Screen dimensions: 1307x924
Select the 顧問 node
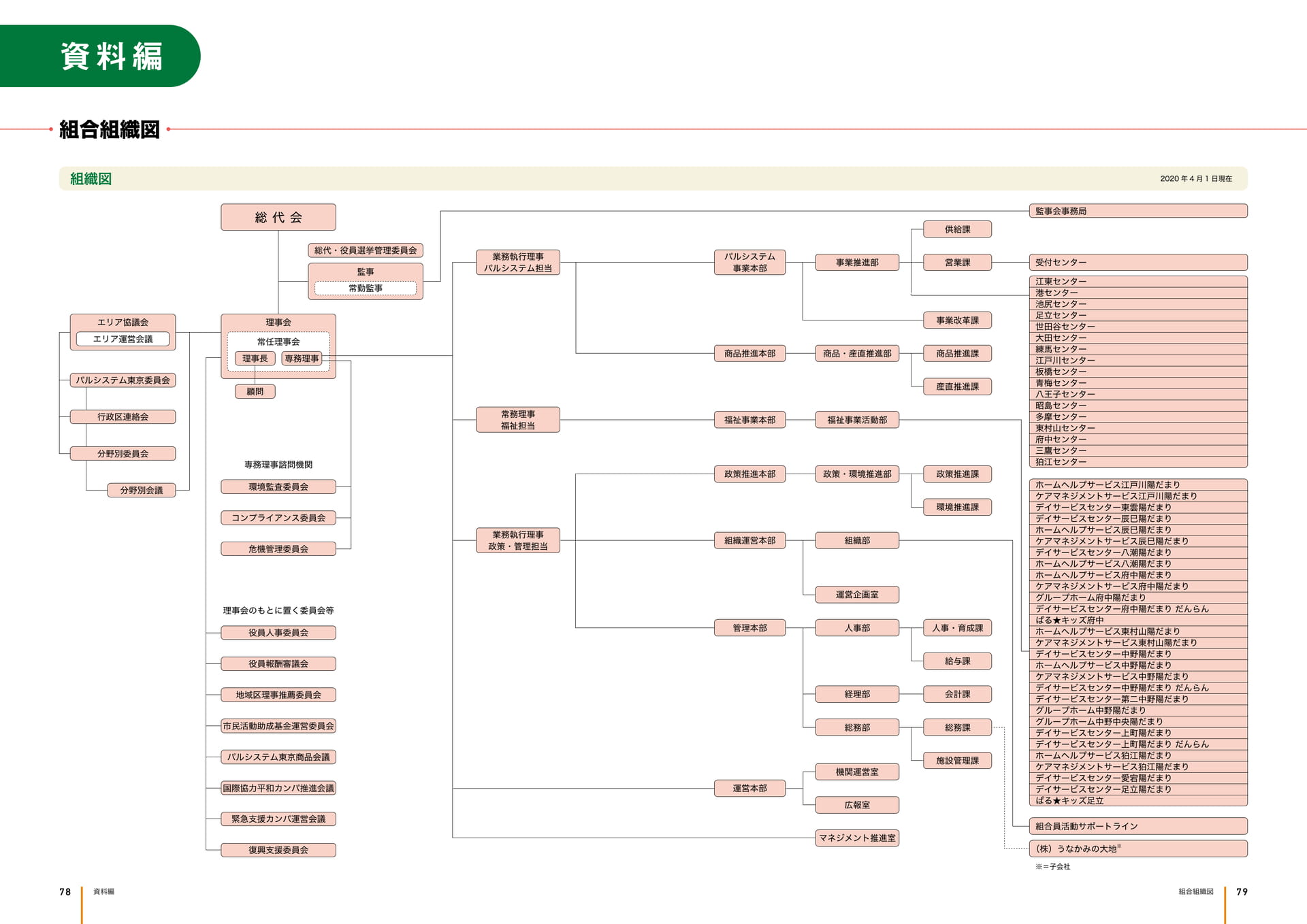point(255,391)
